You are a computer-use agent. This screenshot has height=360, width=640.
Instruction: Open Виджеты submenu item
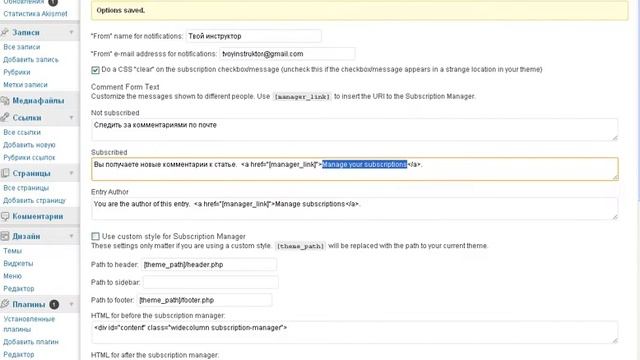pos(18,263)
